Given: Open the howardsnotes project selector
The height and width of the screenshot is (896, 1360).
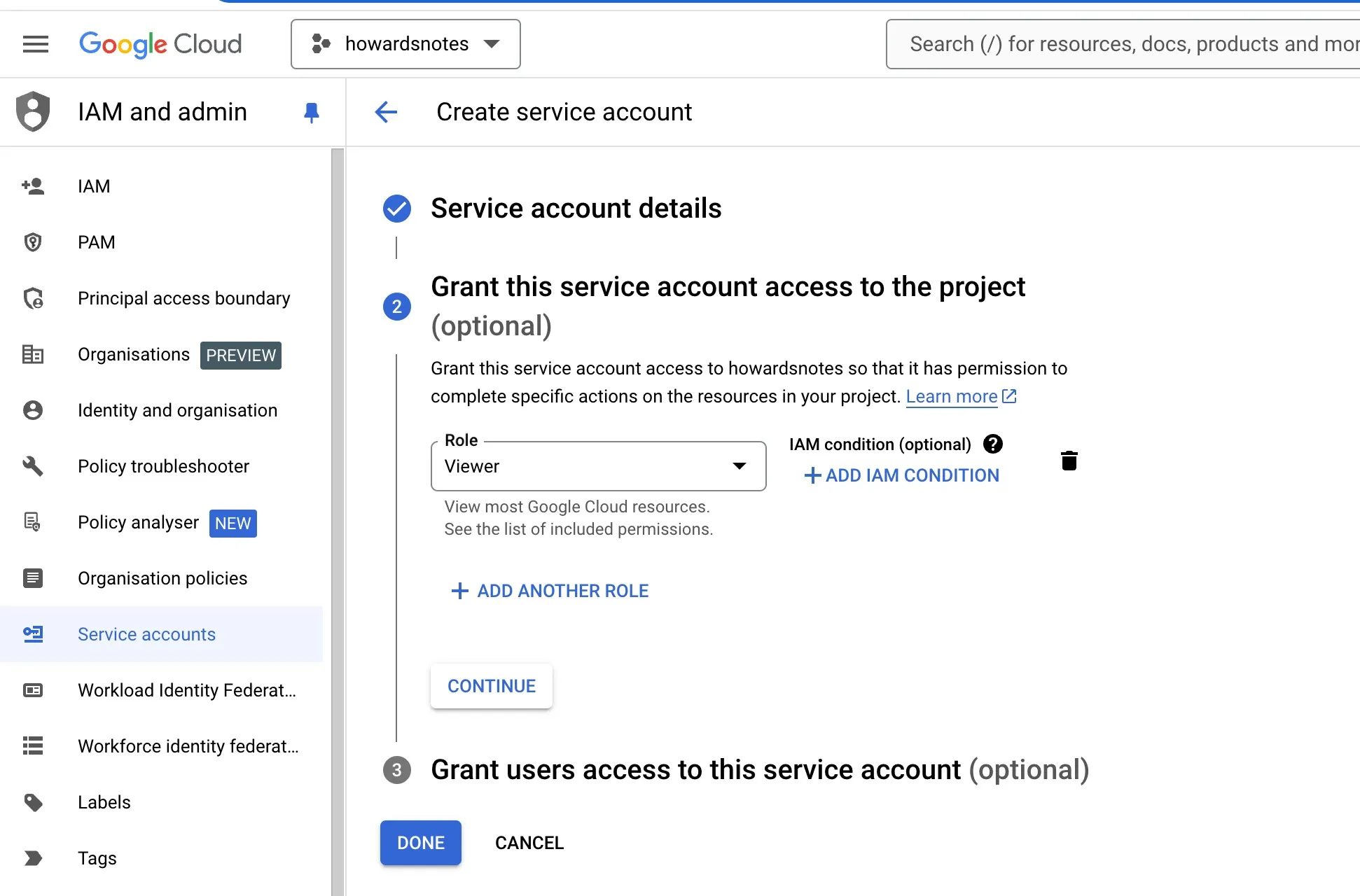Looking at the screenshot, I should [405, 43].
